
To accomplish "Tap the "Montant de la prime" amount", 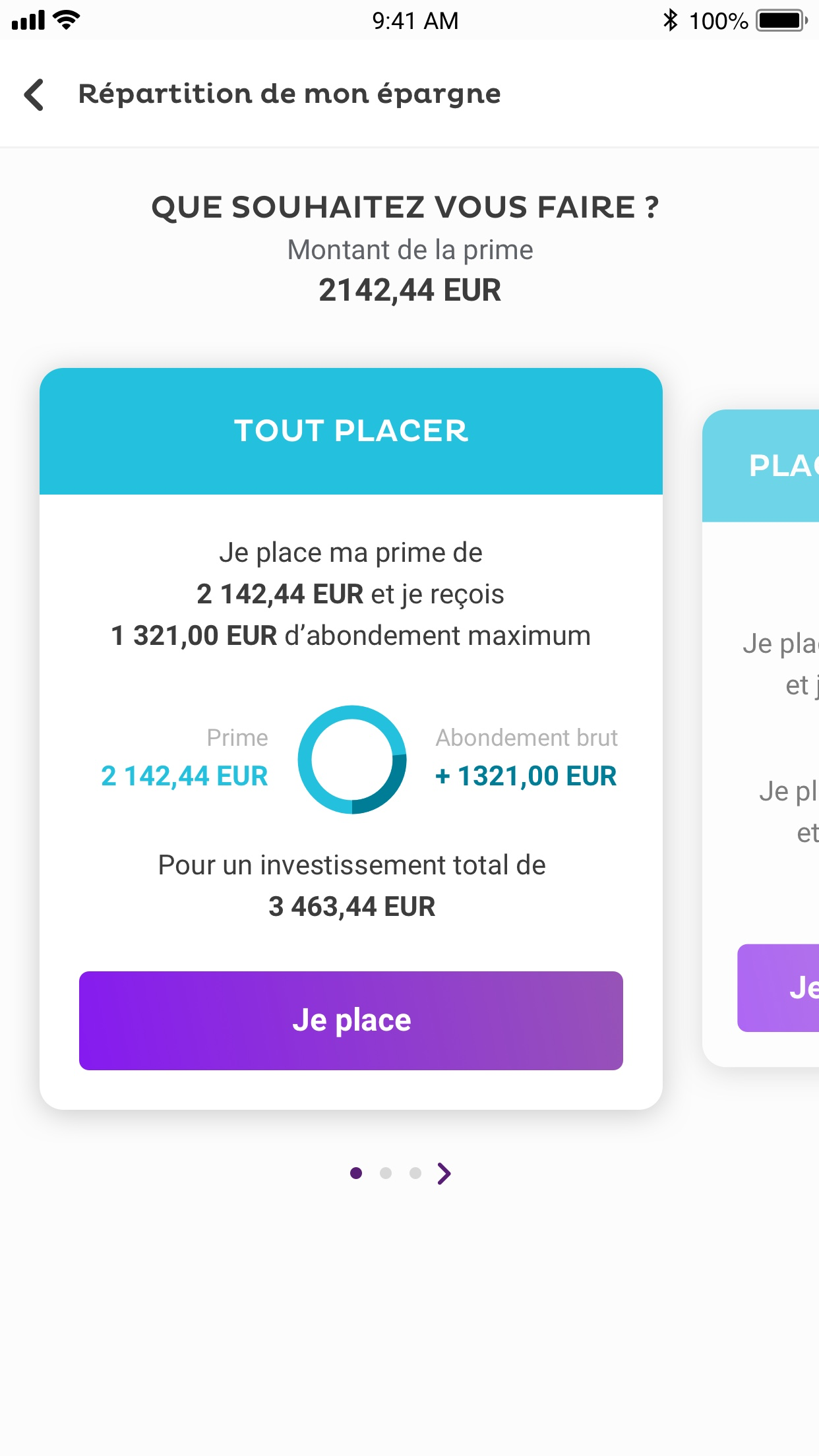I will [409, 290].
